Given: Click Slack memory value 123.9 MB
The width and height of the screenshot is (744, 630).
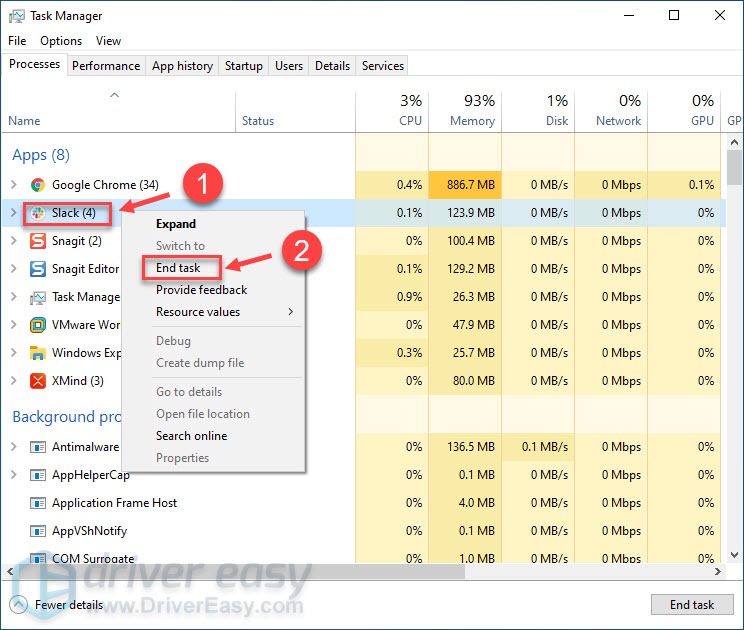Looking at the screenshot, I should pos(471,213).
